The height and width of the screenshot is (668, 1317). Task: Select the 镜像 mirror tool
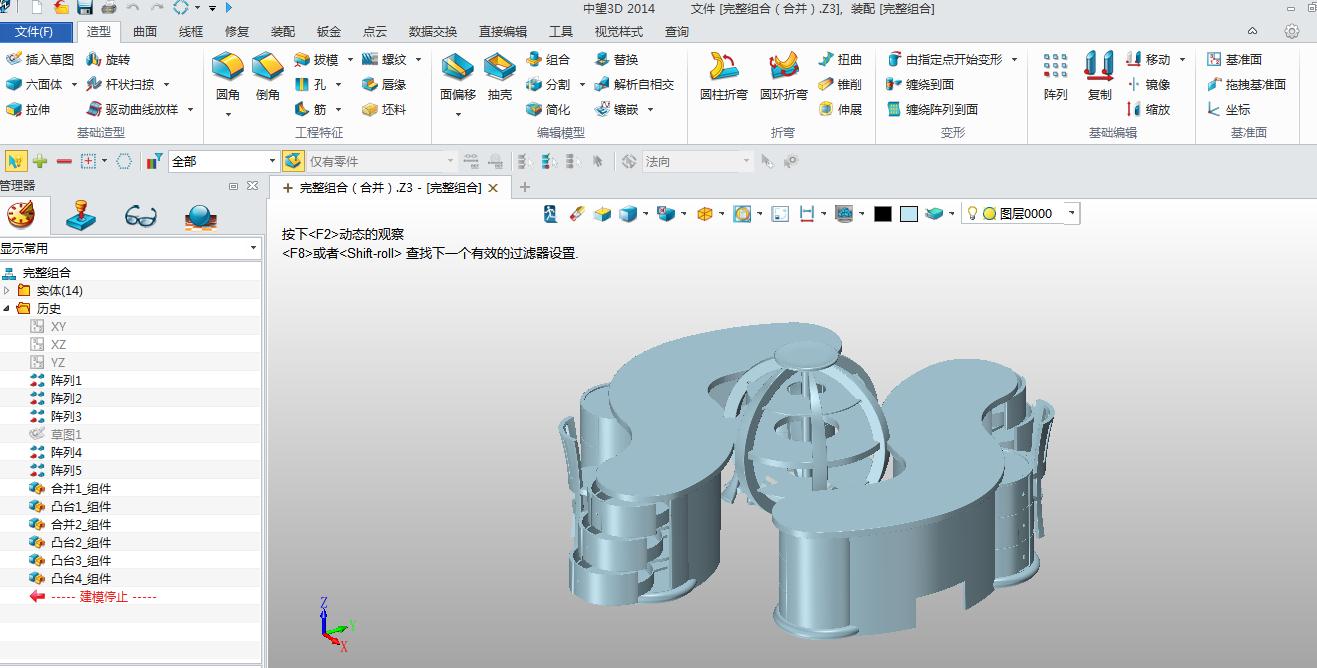1148,85
